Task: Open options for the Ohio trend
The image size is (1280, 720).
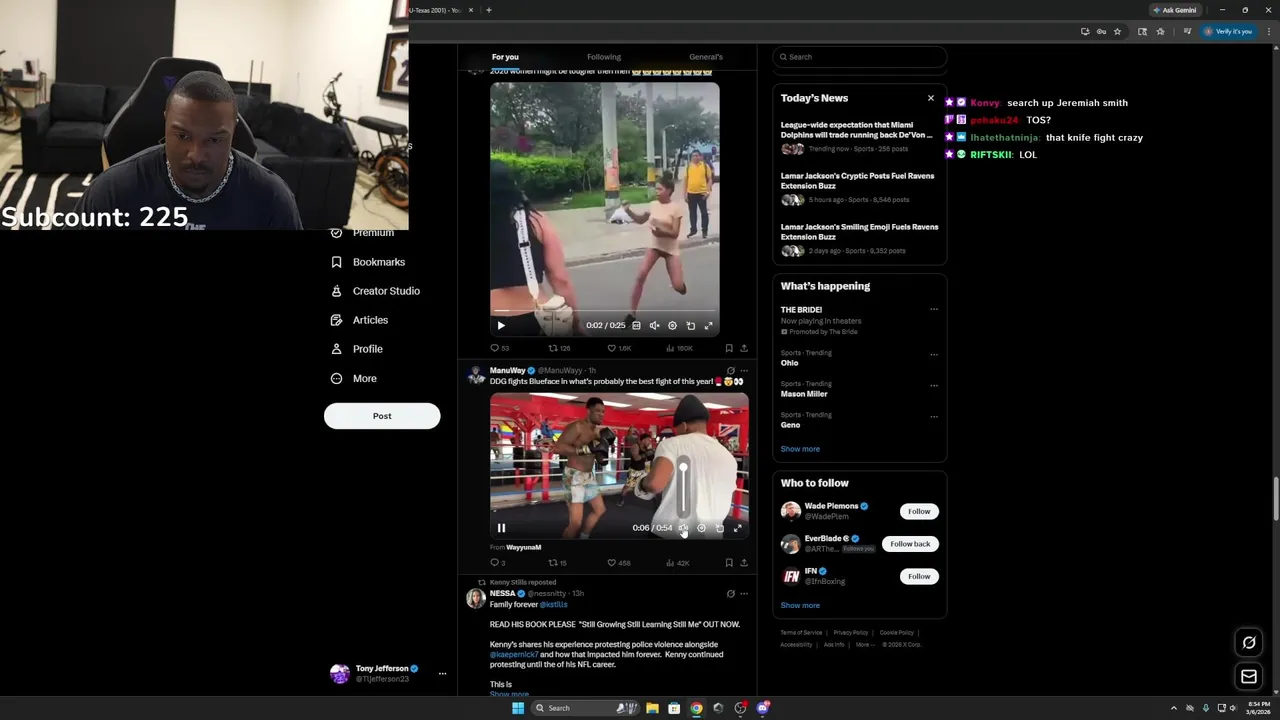Action: pos(934,353)
